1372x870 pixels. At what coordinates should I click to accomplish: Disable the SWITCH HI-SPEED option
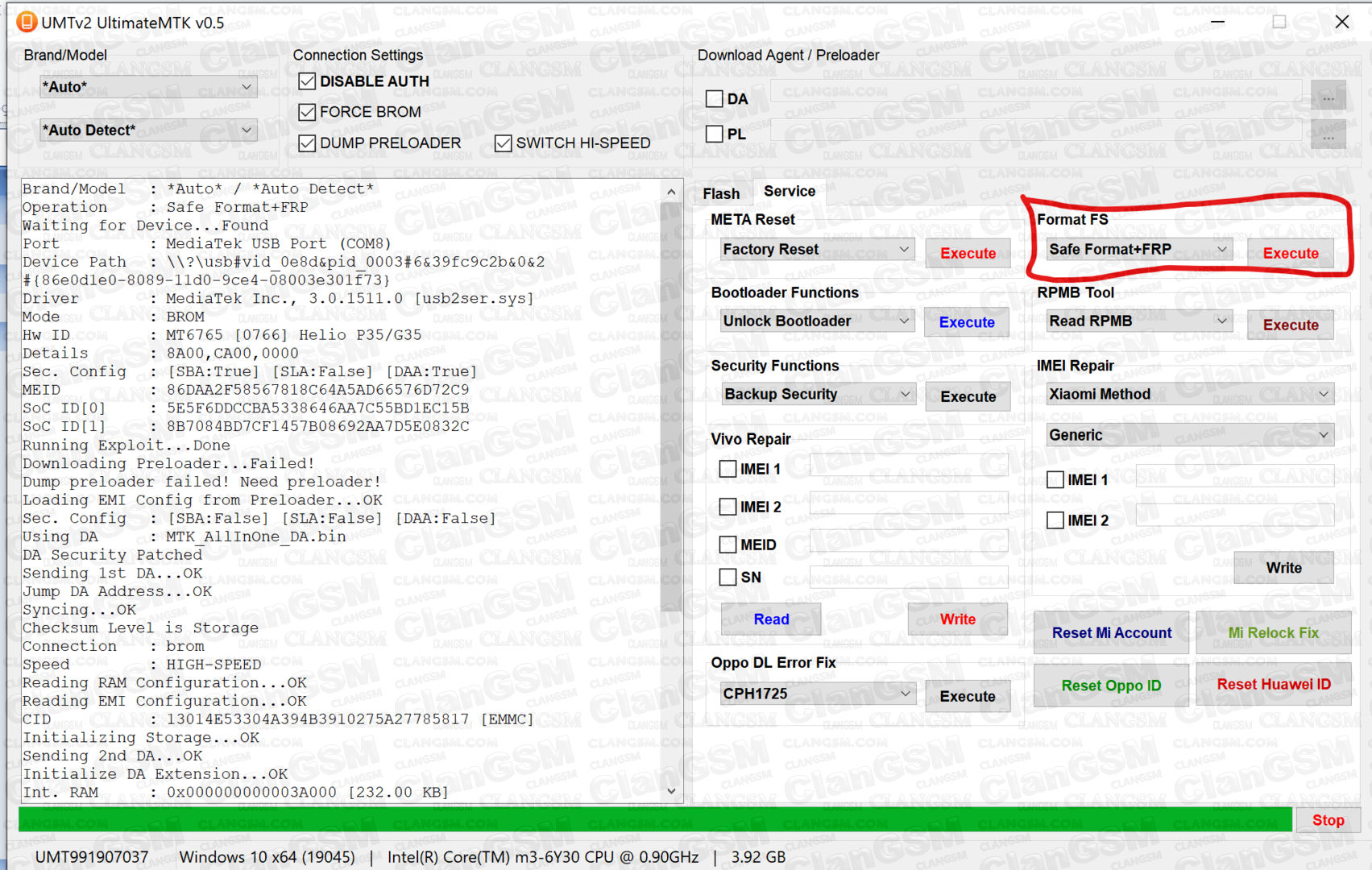(x=504, y=143)
